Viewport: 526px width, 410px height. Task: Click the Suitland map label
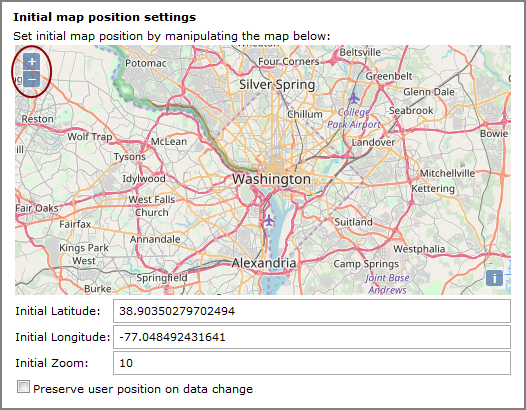coord(353,222)
